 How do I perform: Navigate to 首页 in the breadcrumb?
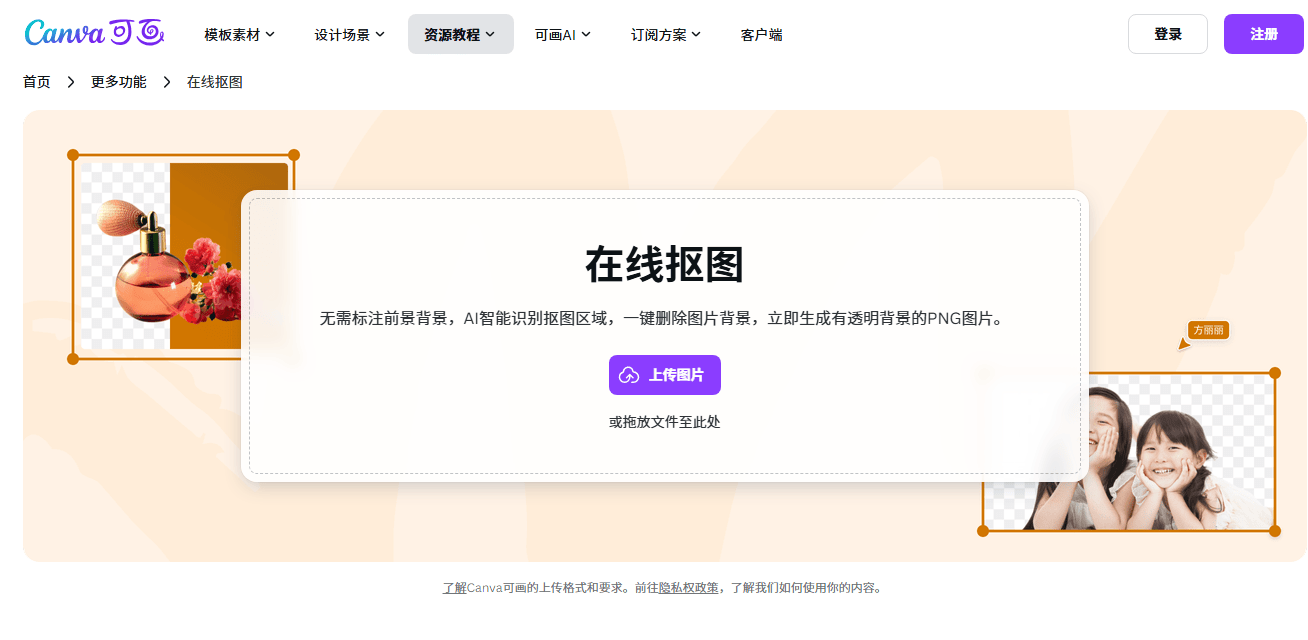pos(37,82)
